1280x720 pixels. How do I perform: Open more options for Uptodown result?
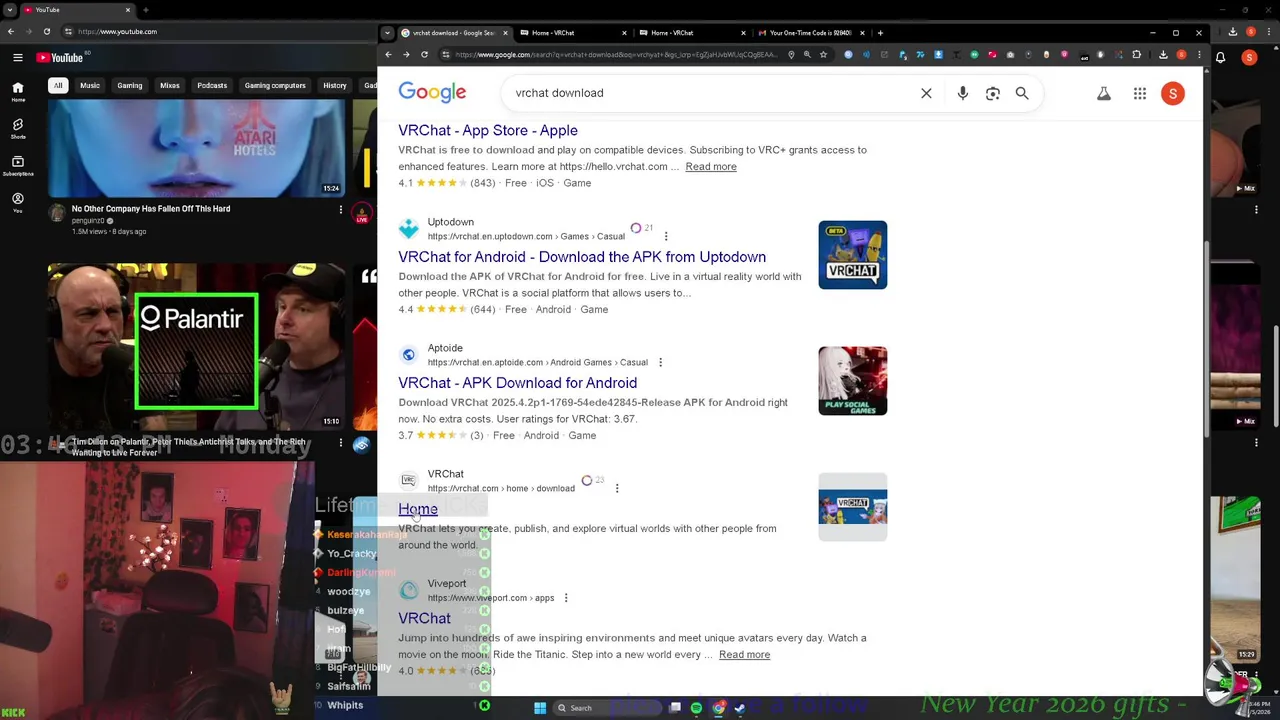click(666, 237)
